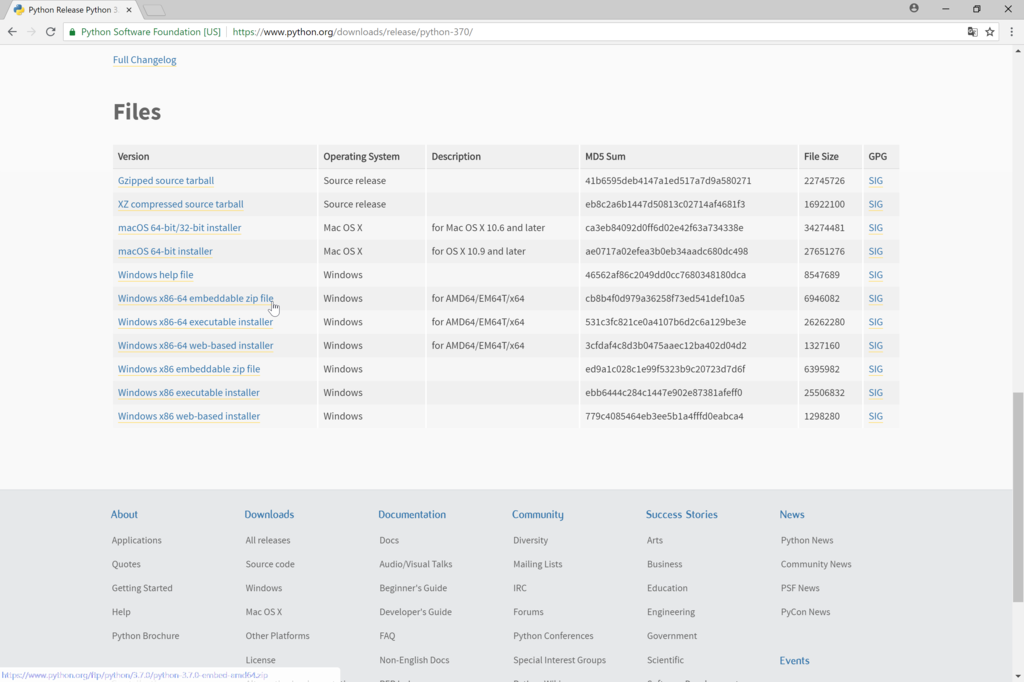The width and height of the screenshot is (1024, 682).
Task: Download XZ compressed source tarball
Action: click(181, 204)
